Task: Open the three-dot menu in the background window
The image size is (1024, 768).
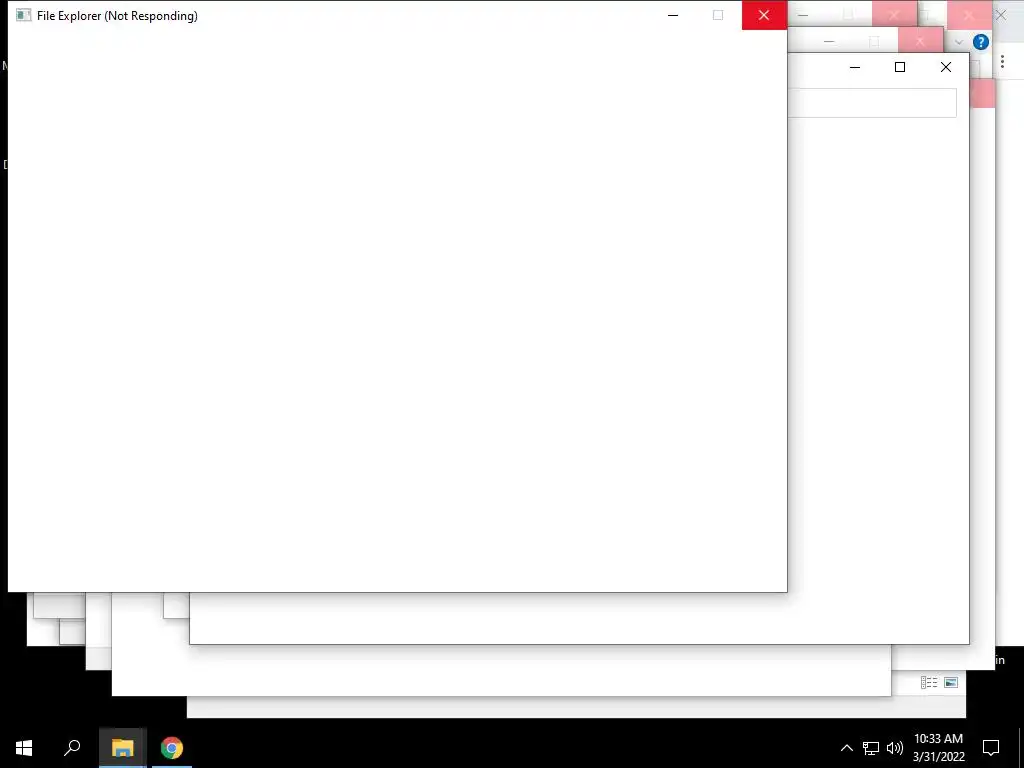Action: coord(1002,62)
